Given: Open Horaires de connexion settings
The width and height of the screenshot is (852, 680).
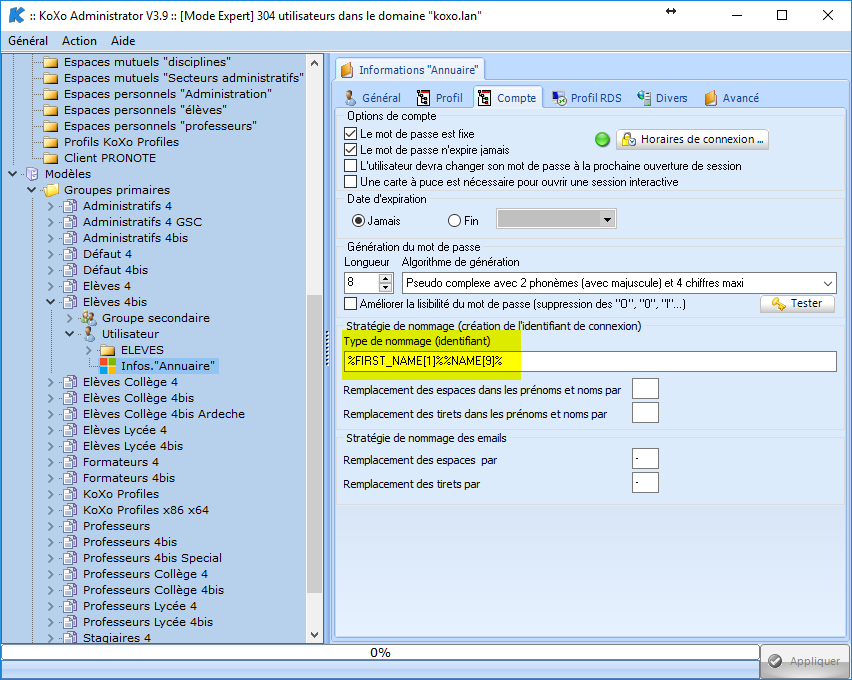Looking at the screenshot, I should coord(692,140).
